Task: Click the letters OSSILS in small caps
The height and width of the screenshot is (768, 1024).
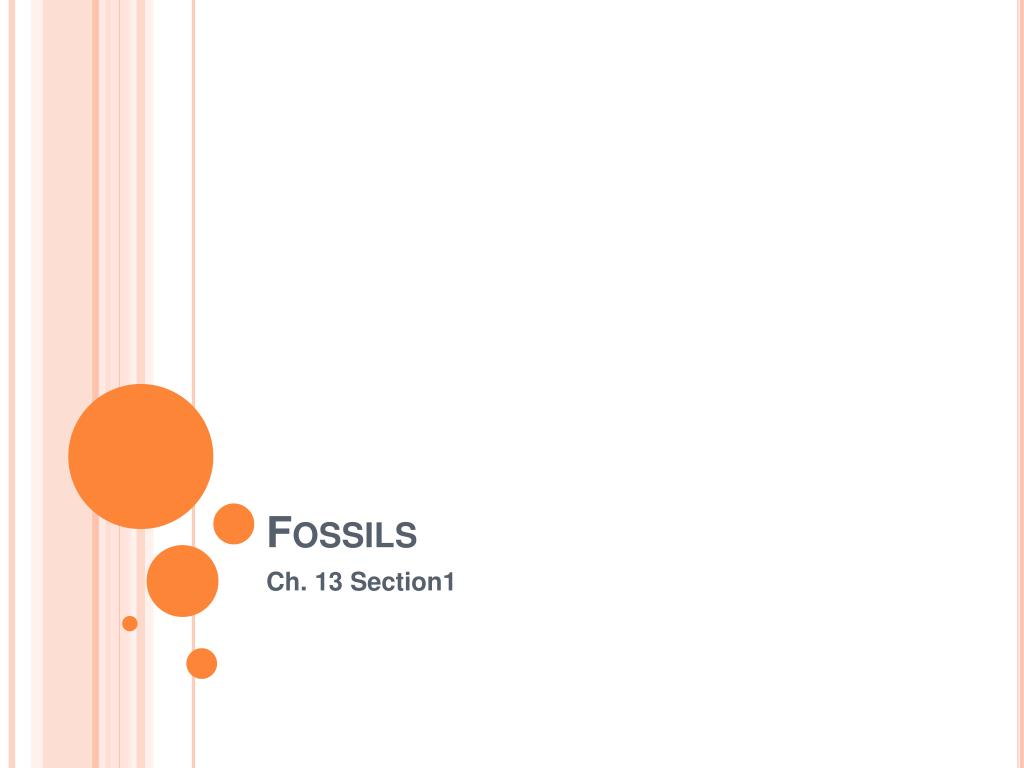Action: (x=354, y=535)
